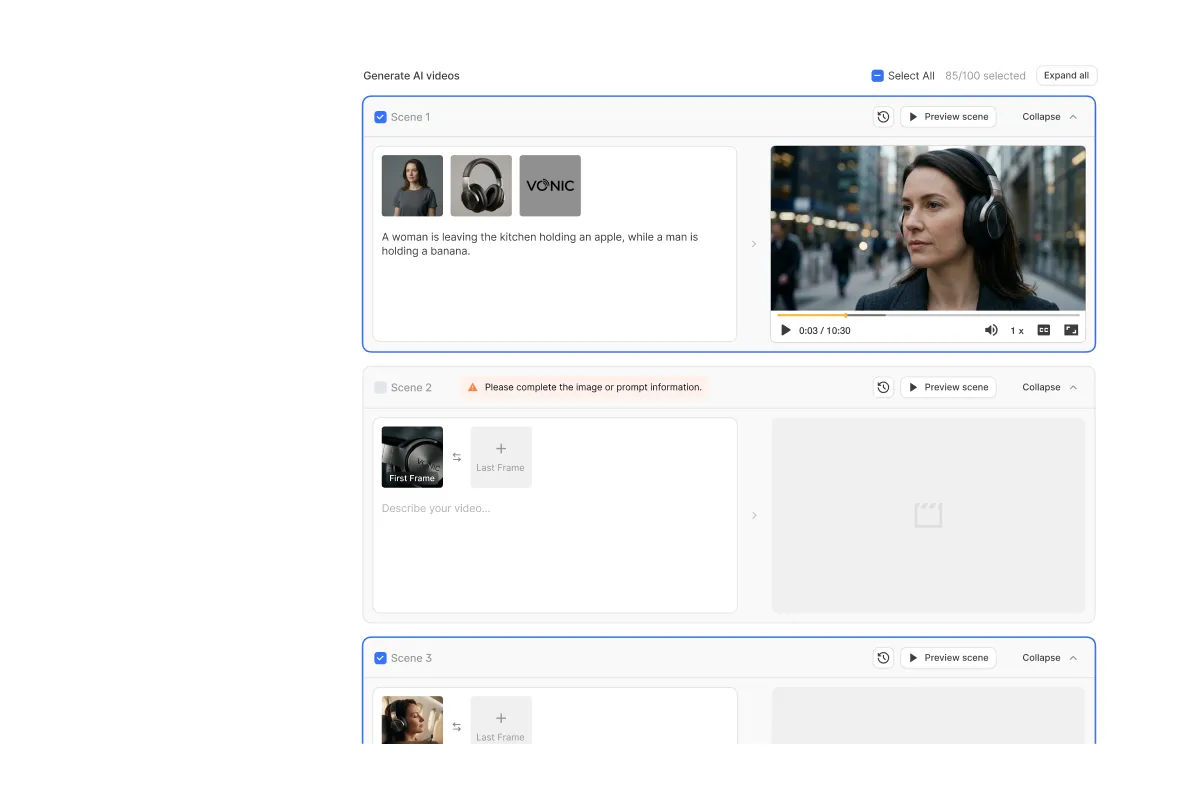
Task: Collapse the Scene 3 panel
Action: point(1050,658)
